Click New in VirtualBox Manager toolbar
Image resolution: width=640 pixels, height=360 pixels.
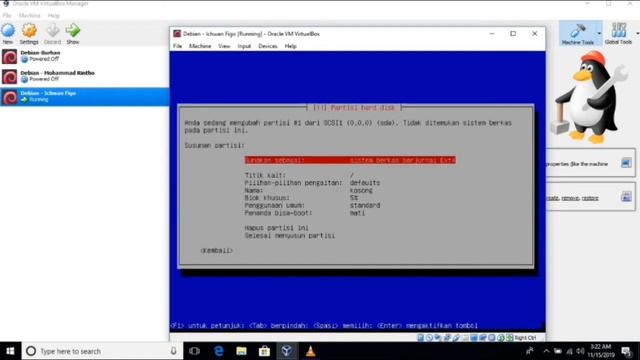click(x=8, y=33)
